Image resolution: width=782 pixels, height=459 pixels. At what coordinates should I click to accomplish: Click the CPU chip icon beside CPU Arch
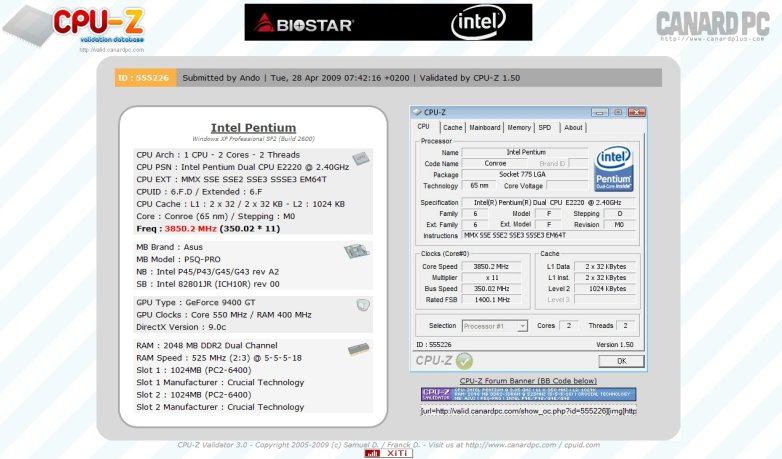pyautogui.click(x=361, y=159)
